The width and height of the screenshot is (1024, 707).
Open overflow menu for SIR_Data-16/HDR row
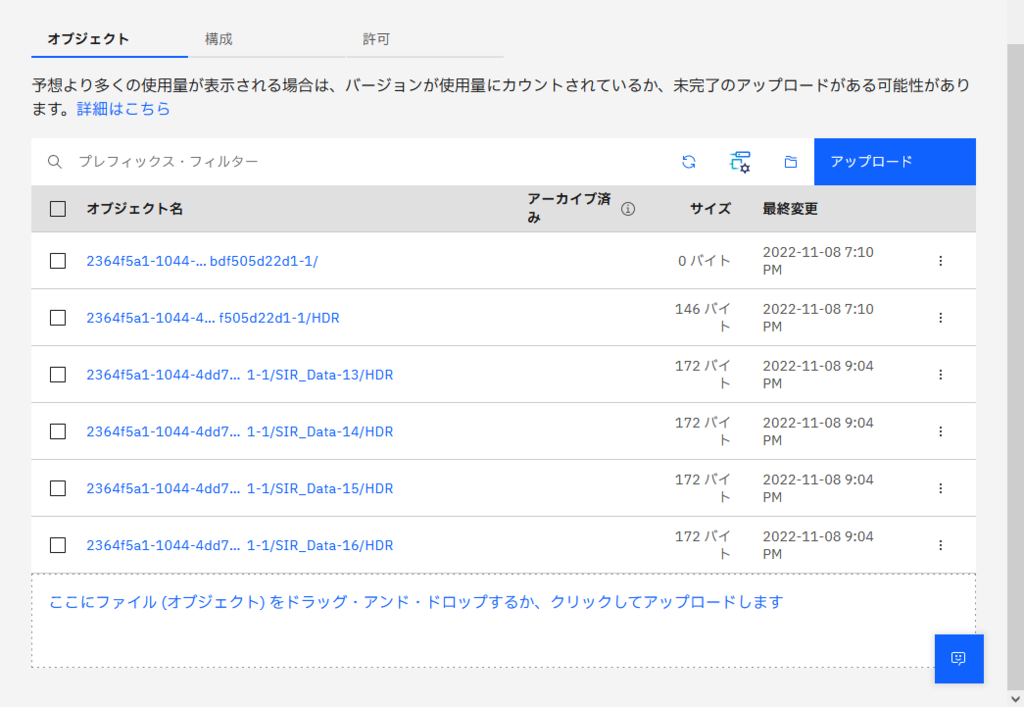[940, 545]
